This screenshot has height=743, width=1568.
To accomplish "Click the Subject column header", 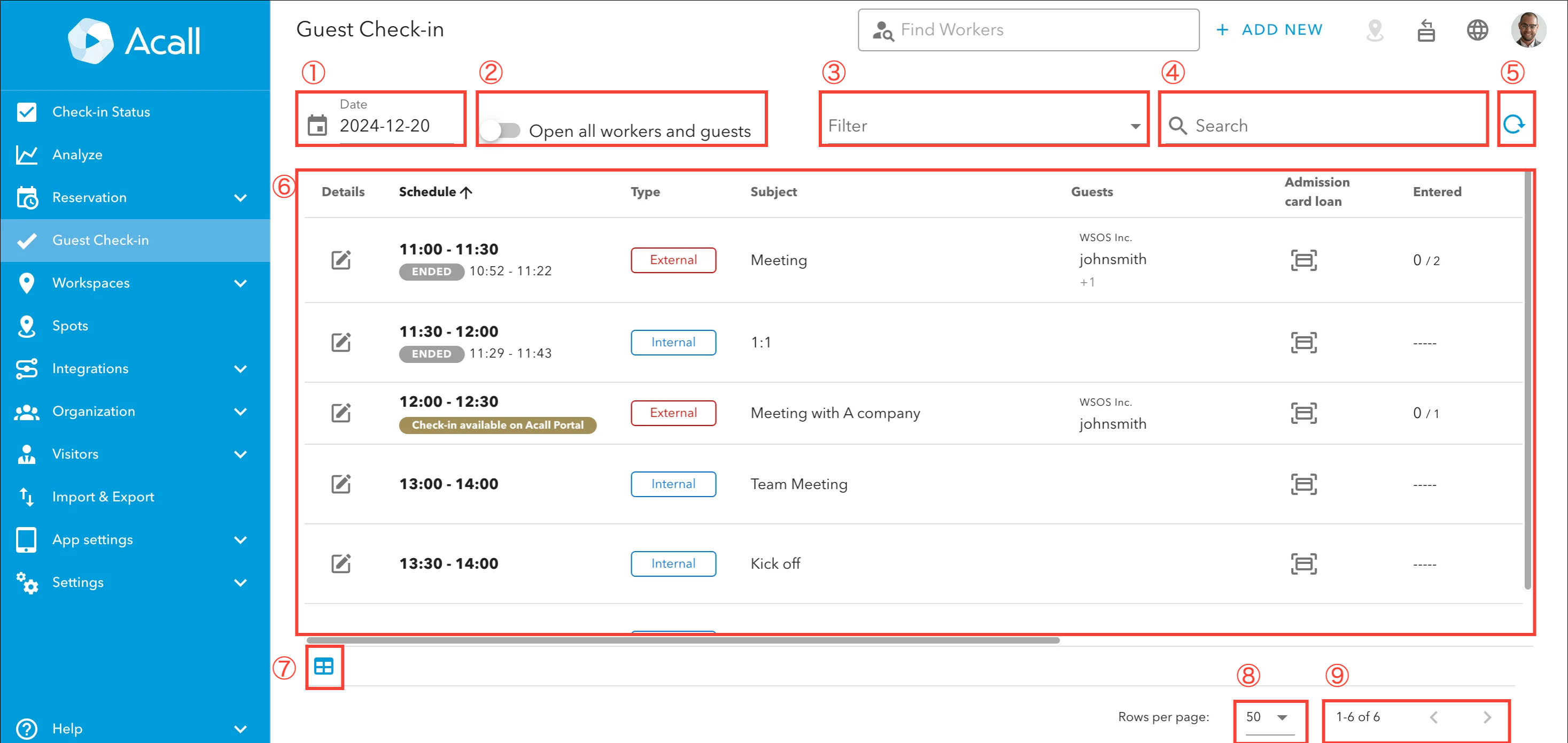I will pos(773,192).
